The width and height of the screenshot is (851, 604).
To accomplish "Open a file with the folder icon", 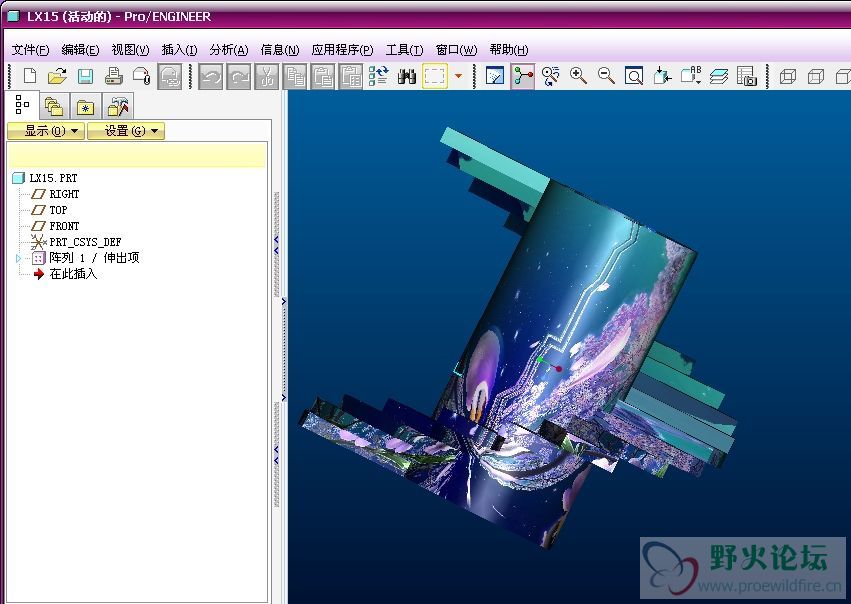I will click(x=57, y=76).
